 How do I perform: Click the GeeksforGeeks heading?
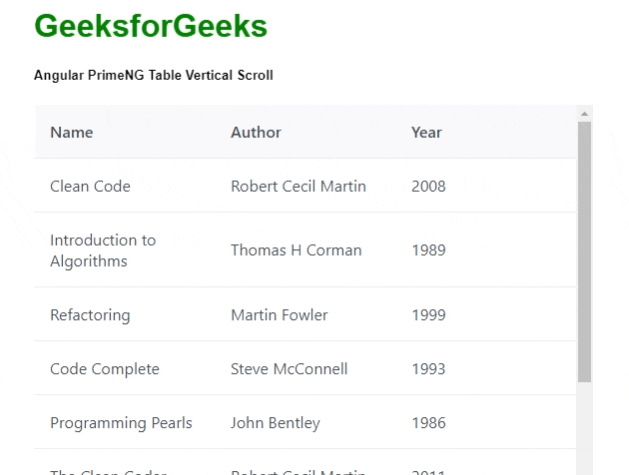(151, 27)
